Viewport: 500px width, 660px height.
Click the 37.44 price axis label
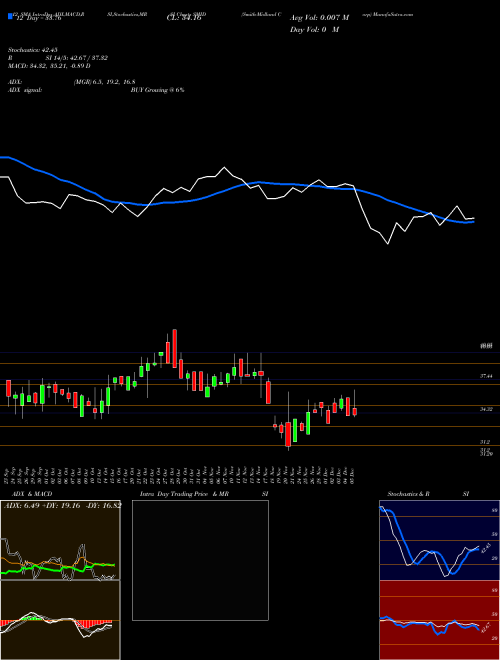pos(487,375)
